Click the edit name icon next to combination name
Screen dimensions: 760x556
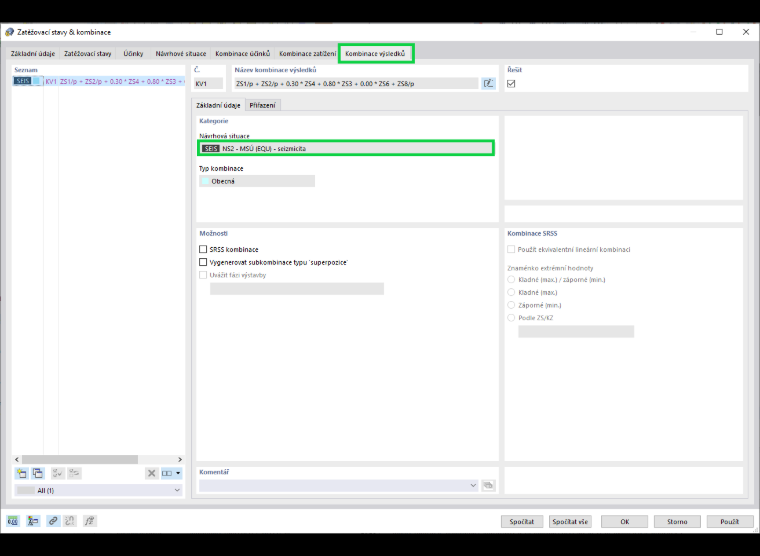pos(488,83)
